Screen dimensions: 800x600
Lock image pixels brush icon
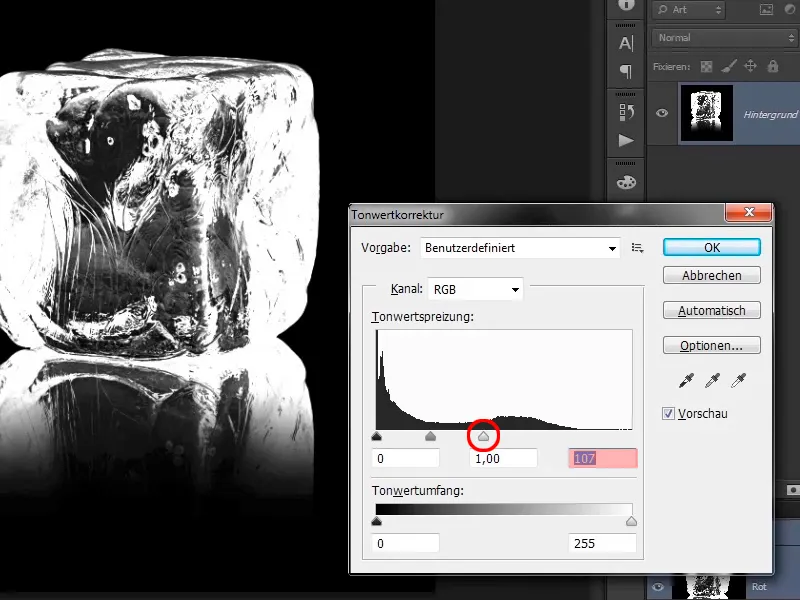[x=729, y=66]
